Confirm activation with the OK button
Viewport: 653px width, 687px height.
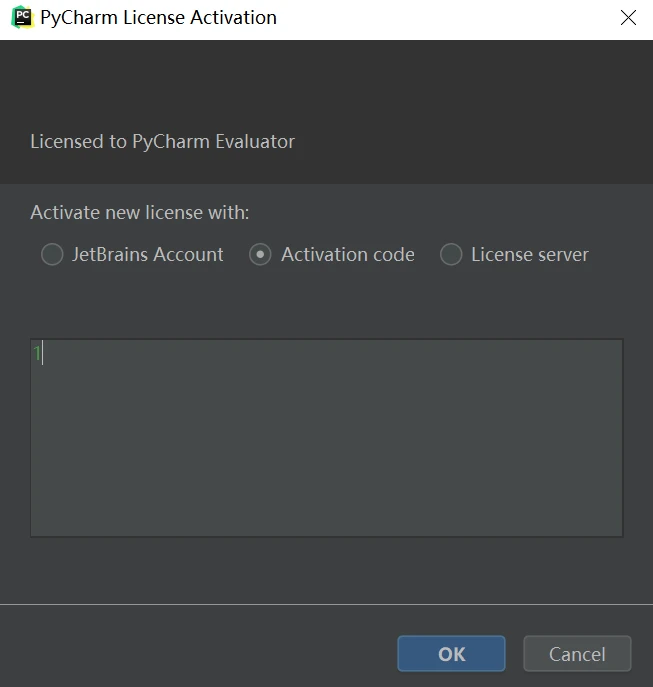click(451, 654)
